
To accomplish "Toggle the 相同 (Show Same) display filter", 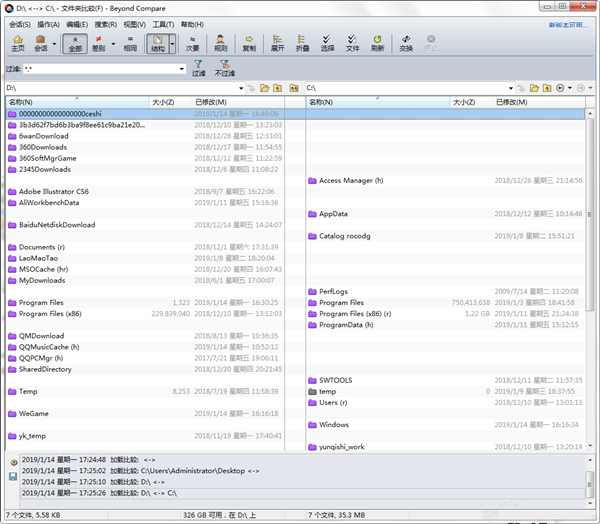I will (x=130, y=42).
